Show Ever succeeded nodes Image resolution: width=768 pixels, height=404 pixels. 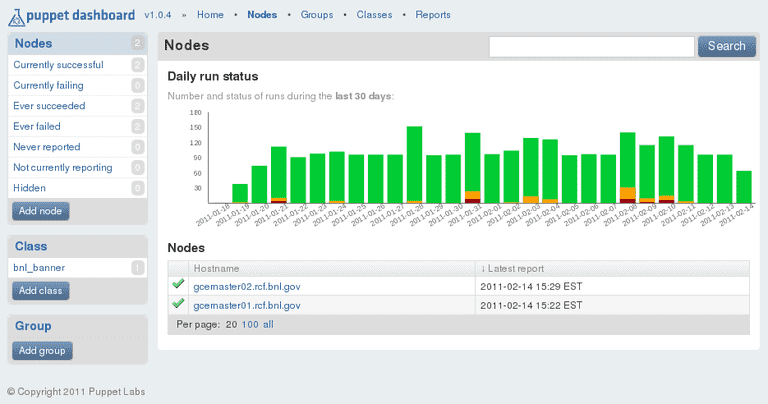coord(49,106)
